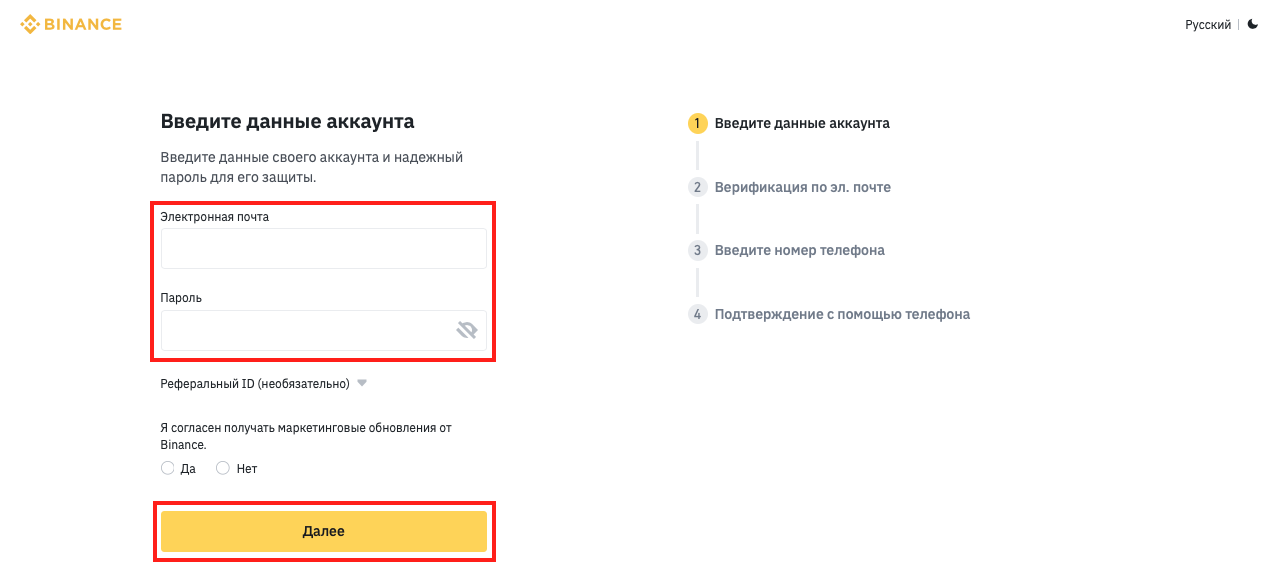Select the "Да" radio button

pos(168,468)
